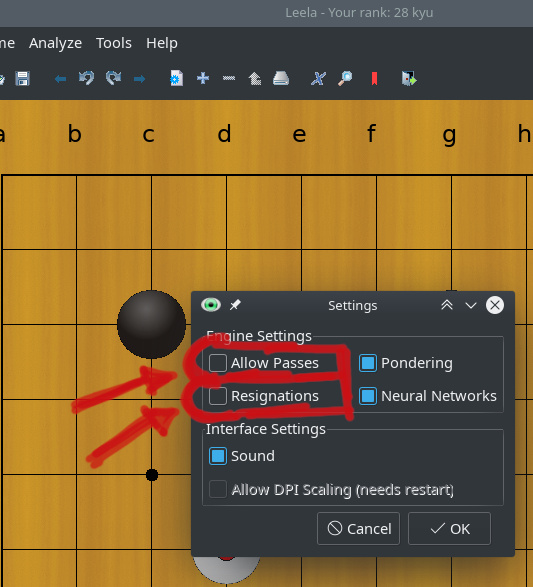The image size is (533, 587).
Task: Click the redo curved arrow icon
Action: click(x=113, y=79)
